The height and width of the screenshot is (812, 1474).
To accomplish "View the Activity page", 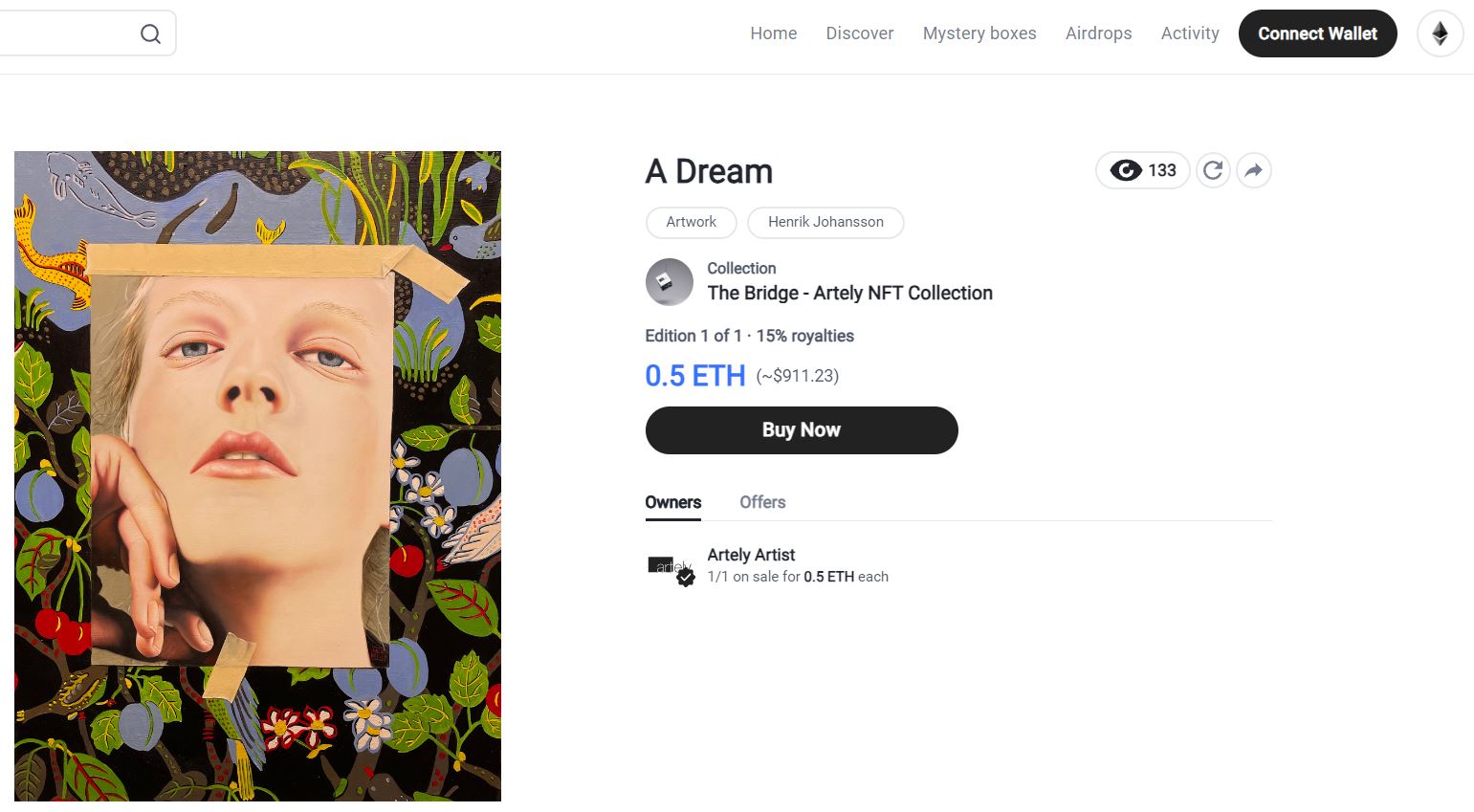I will click(x=1189, y=33).
